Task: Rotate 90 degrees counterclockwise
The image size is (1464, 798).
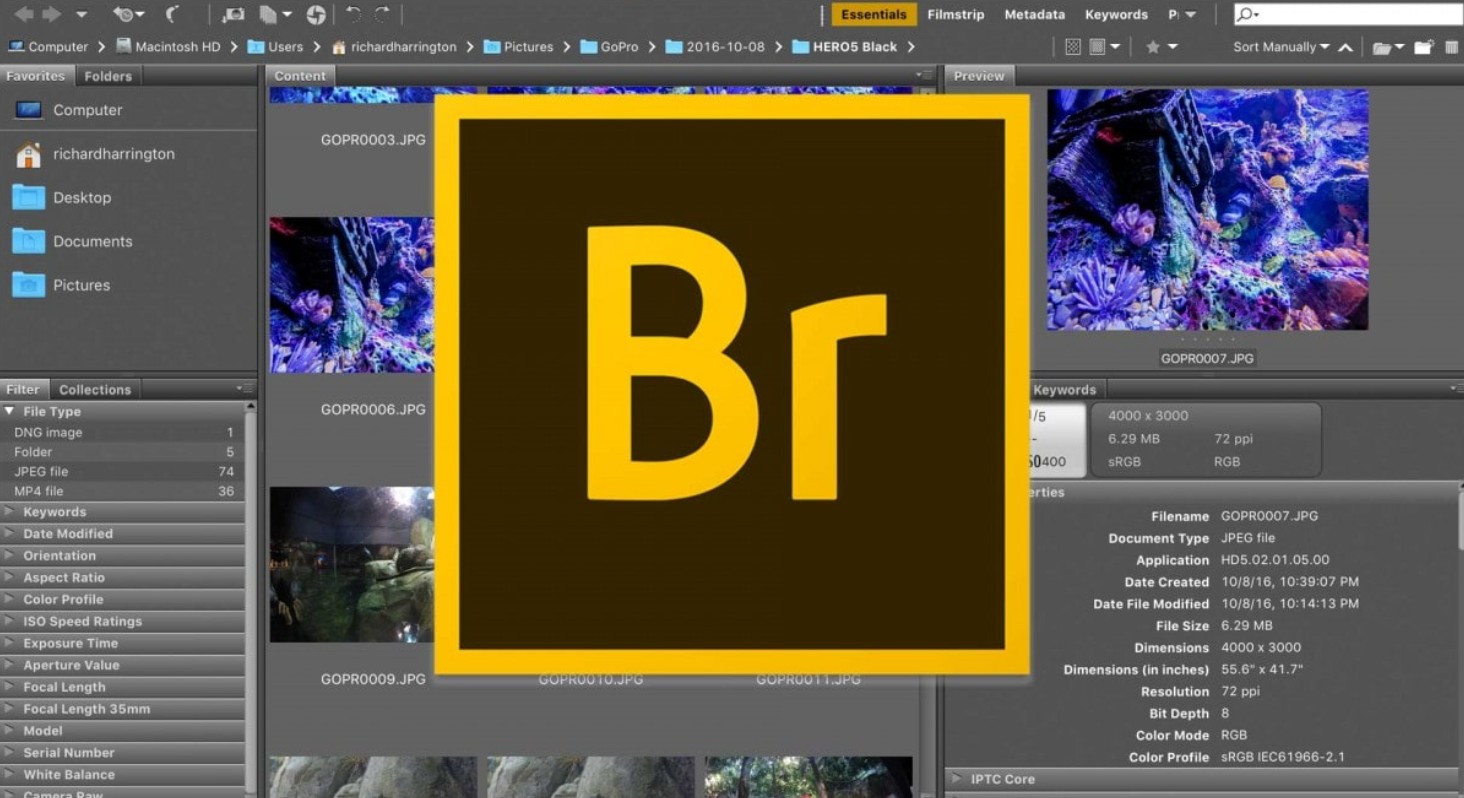Action: click(x=352, y=15)
